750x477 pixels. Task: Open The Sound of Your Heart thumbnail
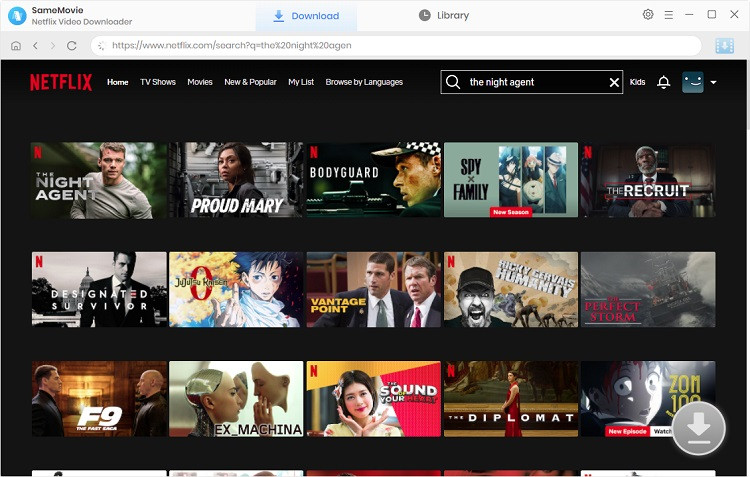pos(374,399)
